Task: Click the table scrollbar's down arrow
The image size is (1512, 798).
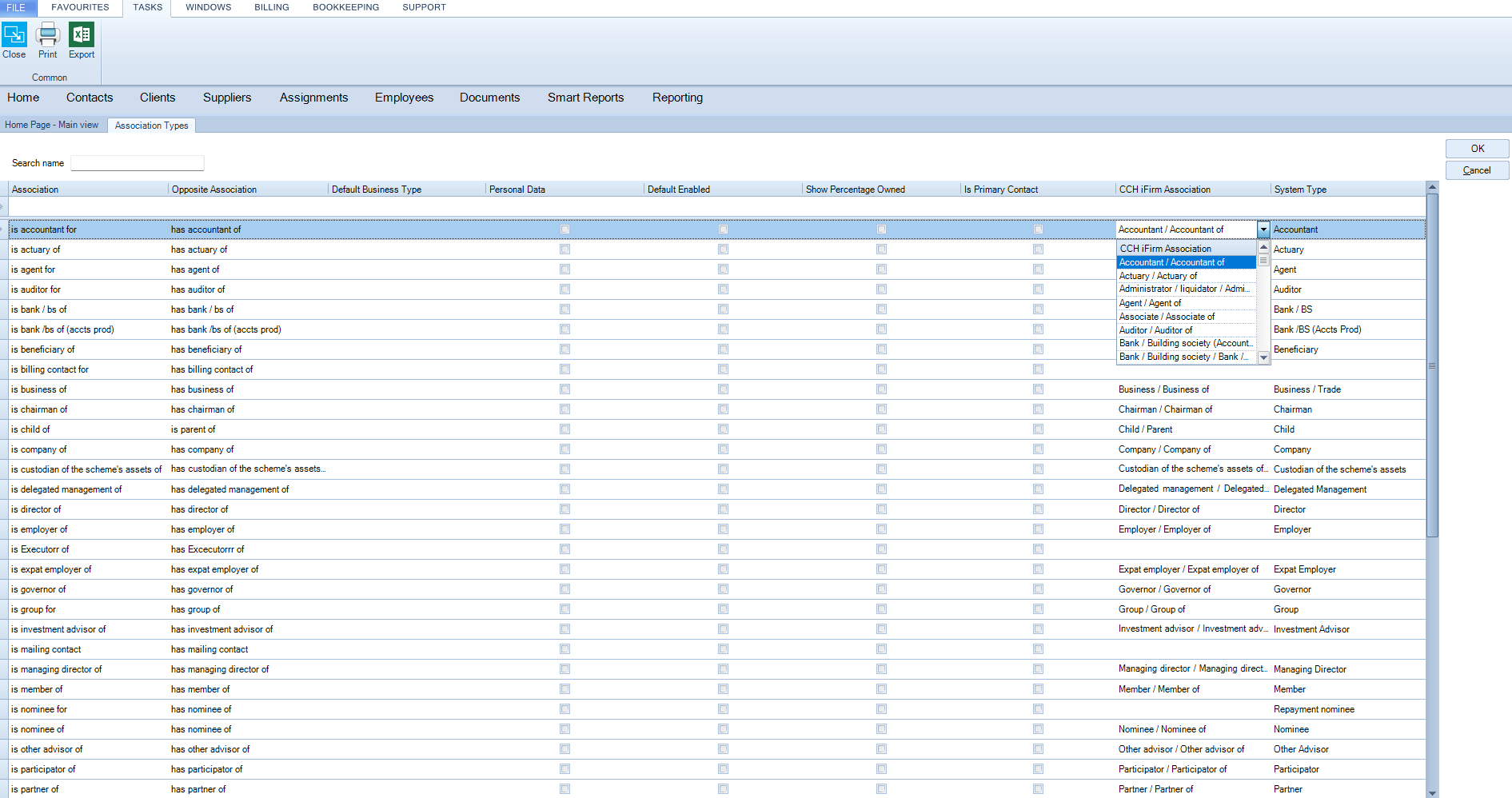Action: pos(1432,792)
